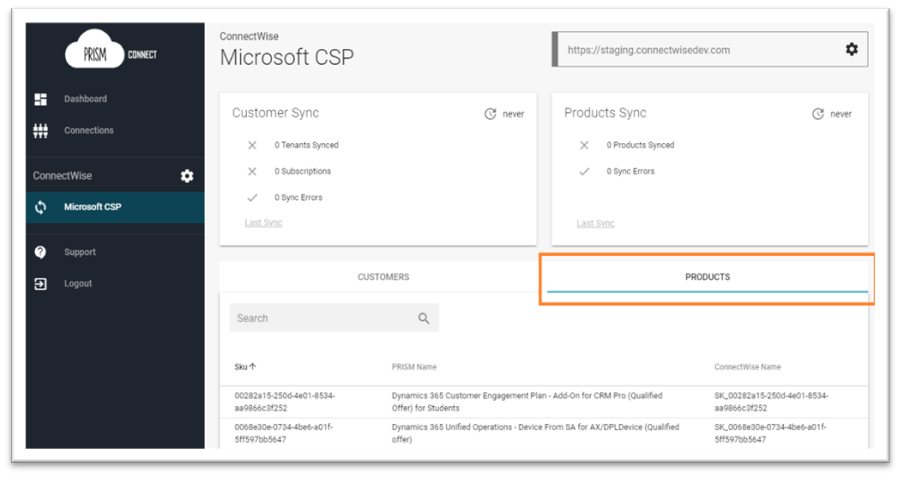The width and height of the screenshot is (901, 477).
Task: Click checkmark beside Customer 0 Sync Errors
Action: tap(252, 197)
